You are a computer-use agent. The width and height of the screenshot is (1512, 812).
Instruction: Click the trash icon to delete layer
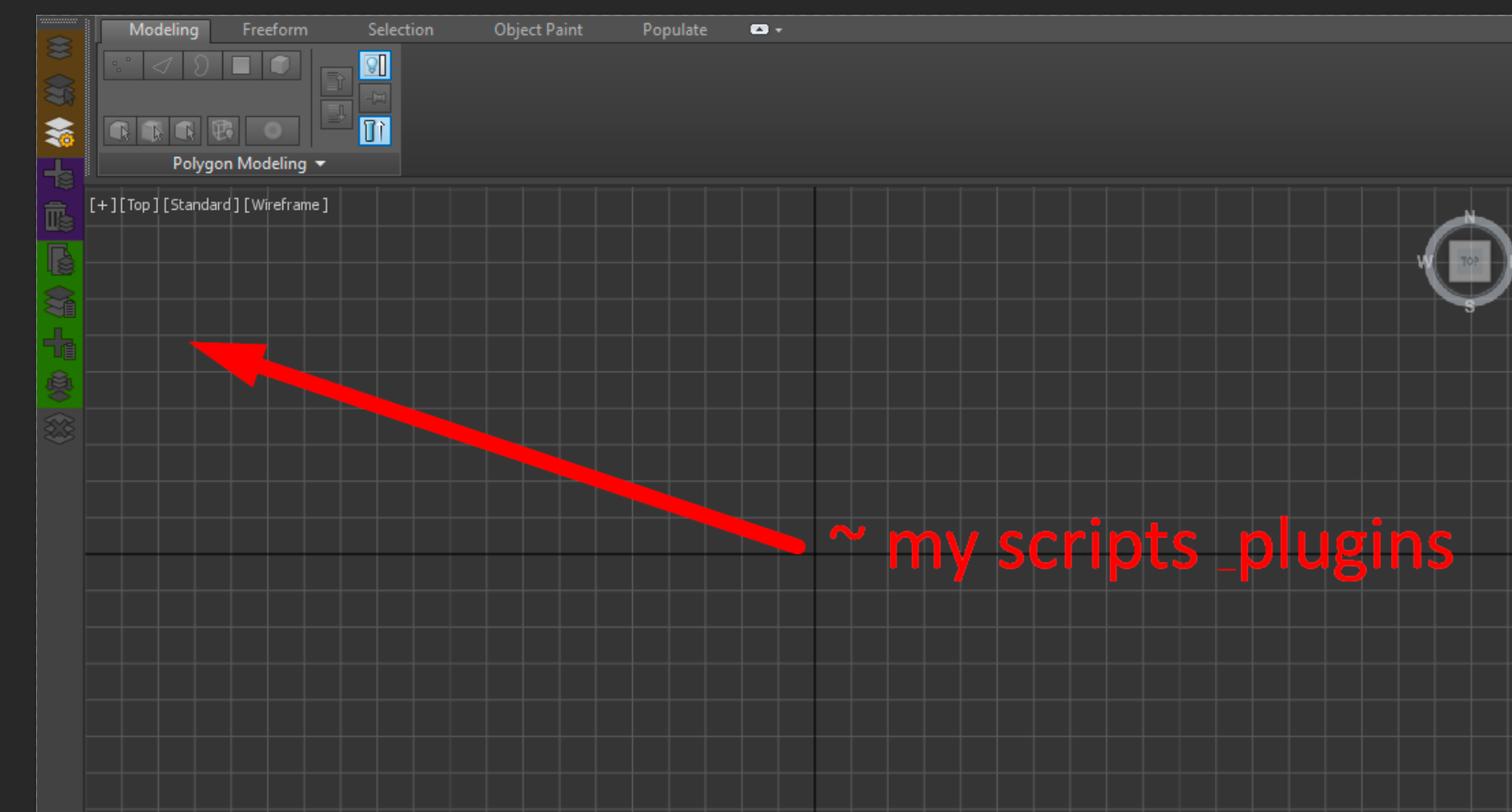(59, 218)
